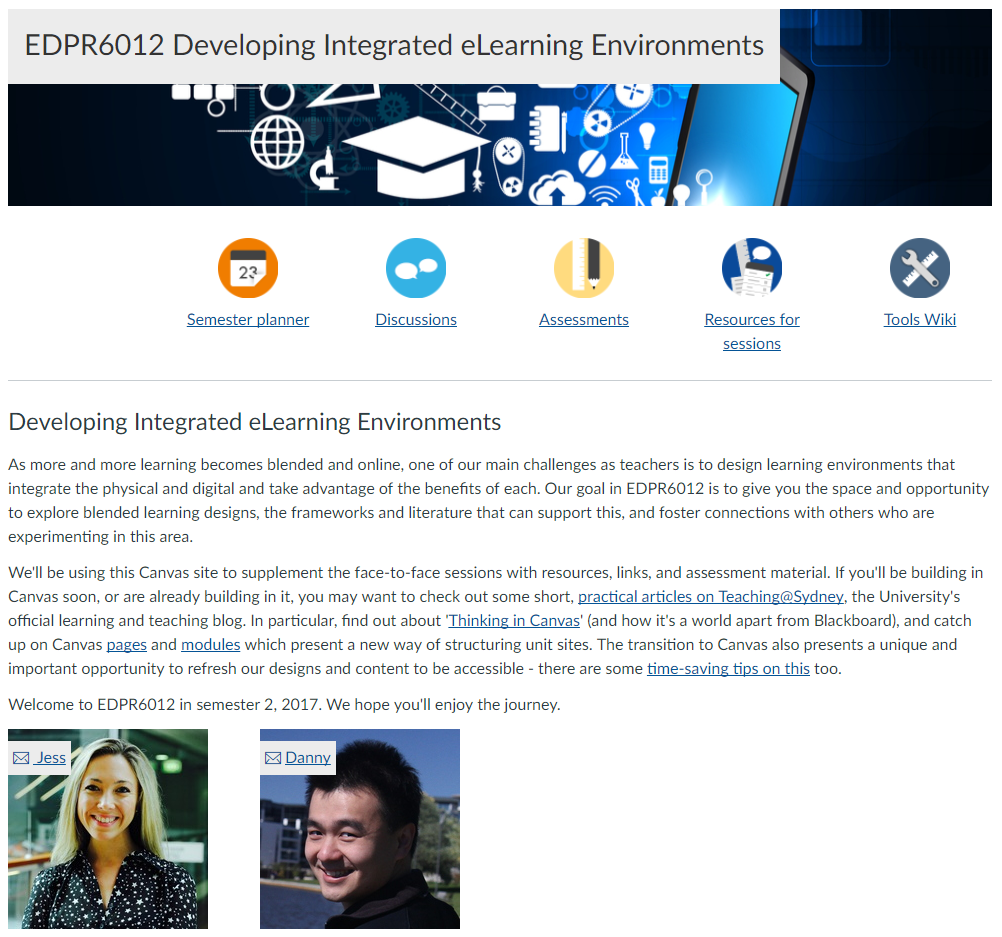Open the Resources for sessions link
This screenshot has width=1002, height=937.
pos(752,319)
